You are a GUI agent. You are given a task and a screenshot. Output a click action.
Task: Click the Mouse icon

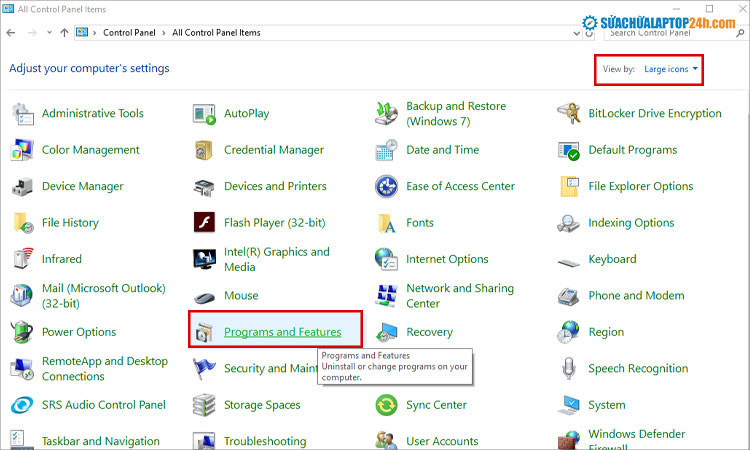205,296
